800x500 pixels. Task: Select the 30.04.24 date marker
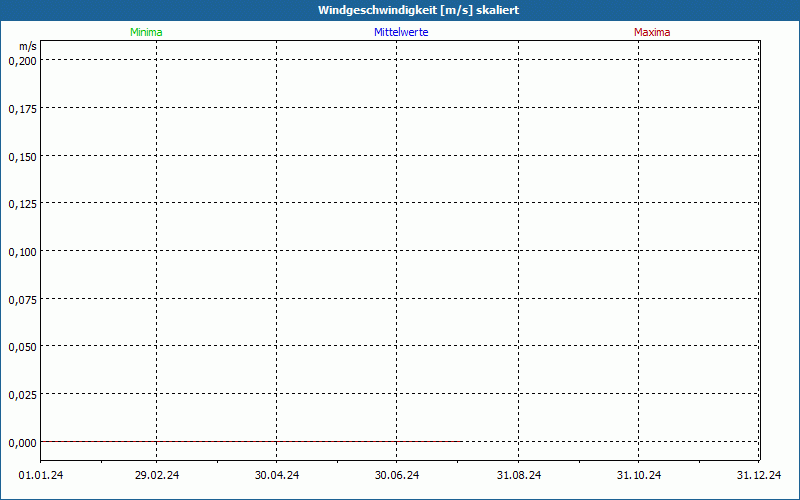coord(277,475)
